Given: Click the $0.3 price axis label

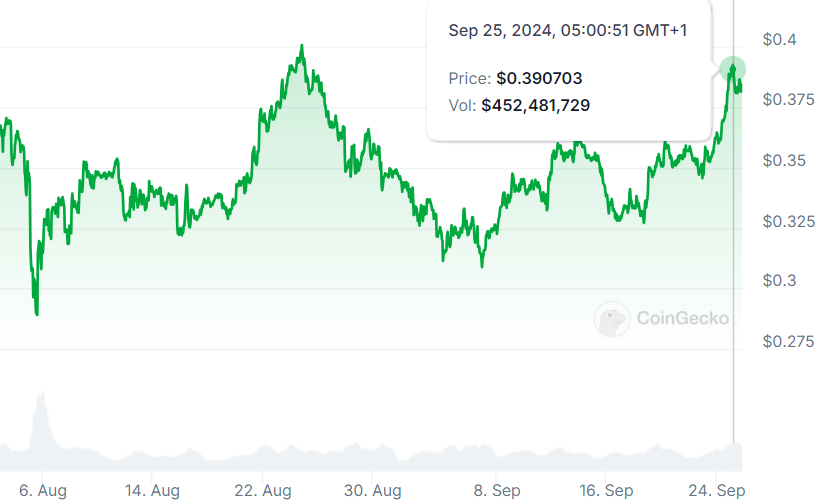Looking at the screenshot, I should [779, 281].
